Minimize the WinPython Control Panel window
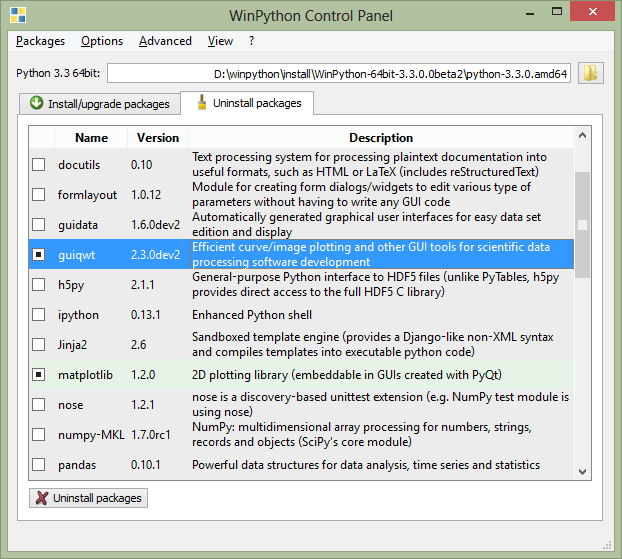622x559 pixels. 530,13
